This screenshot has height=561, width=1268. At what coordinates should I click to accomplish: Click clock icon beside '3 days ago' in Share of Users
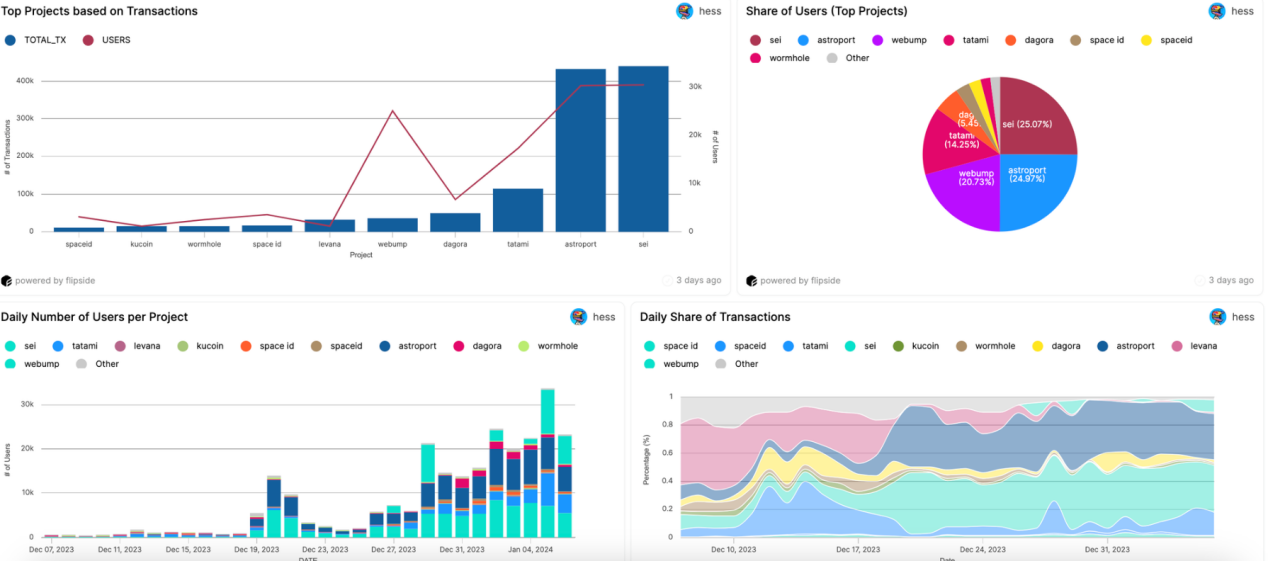tap(1200, 281)
